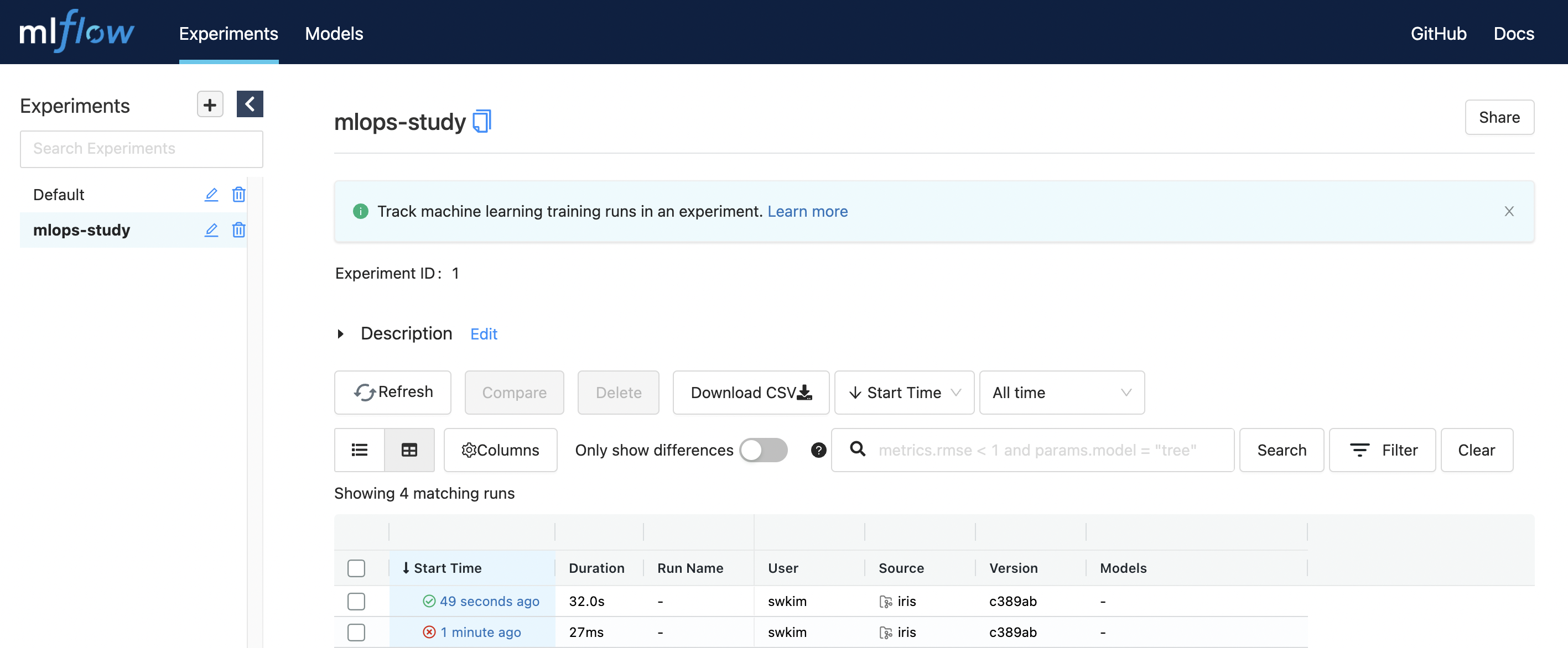The image size is (1568, 648).
Task: Create a new experiment with the plus icon
Action: (209, 104)
